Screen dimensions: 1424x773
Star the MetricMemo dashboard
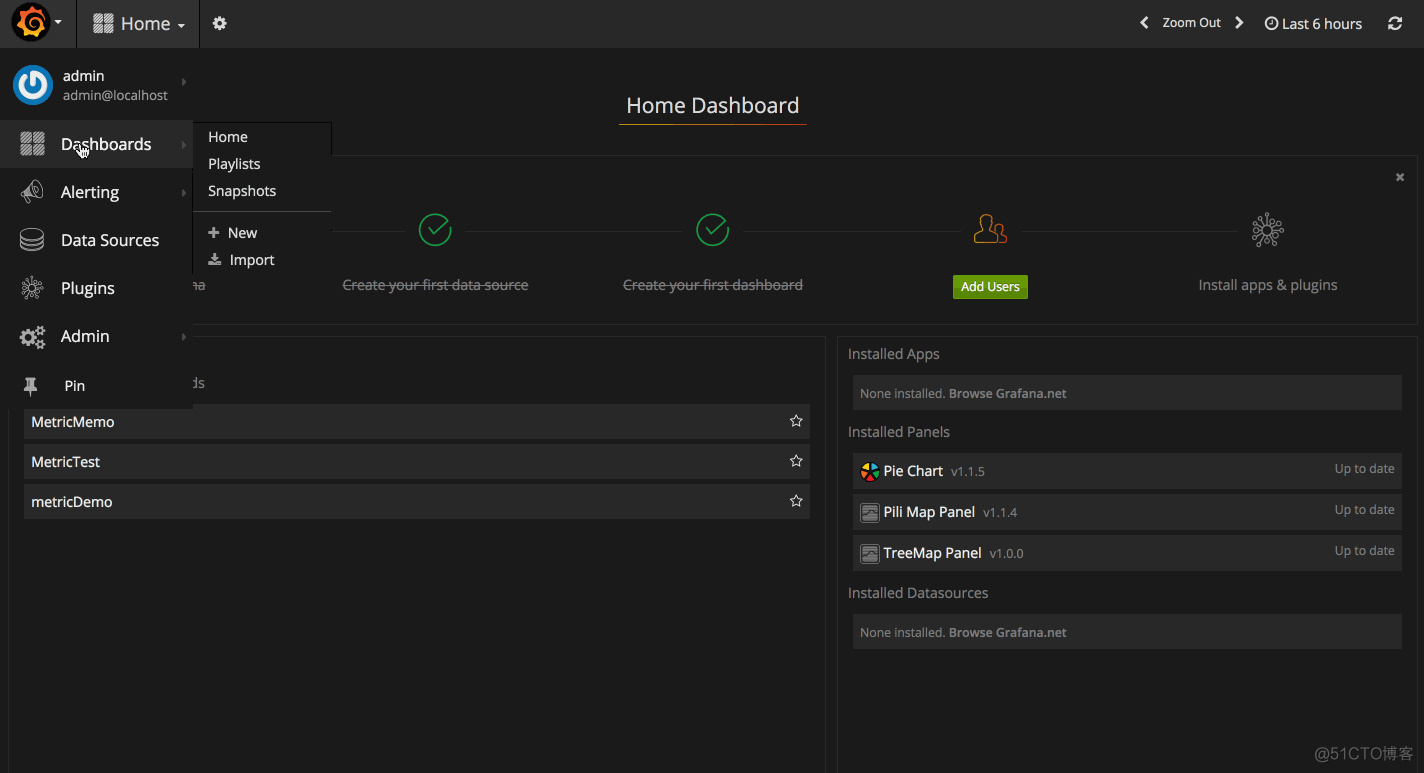pyautogui.click(x=796, y=421)
